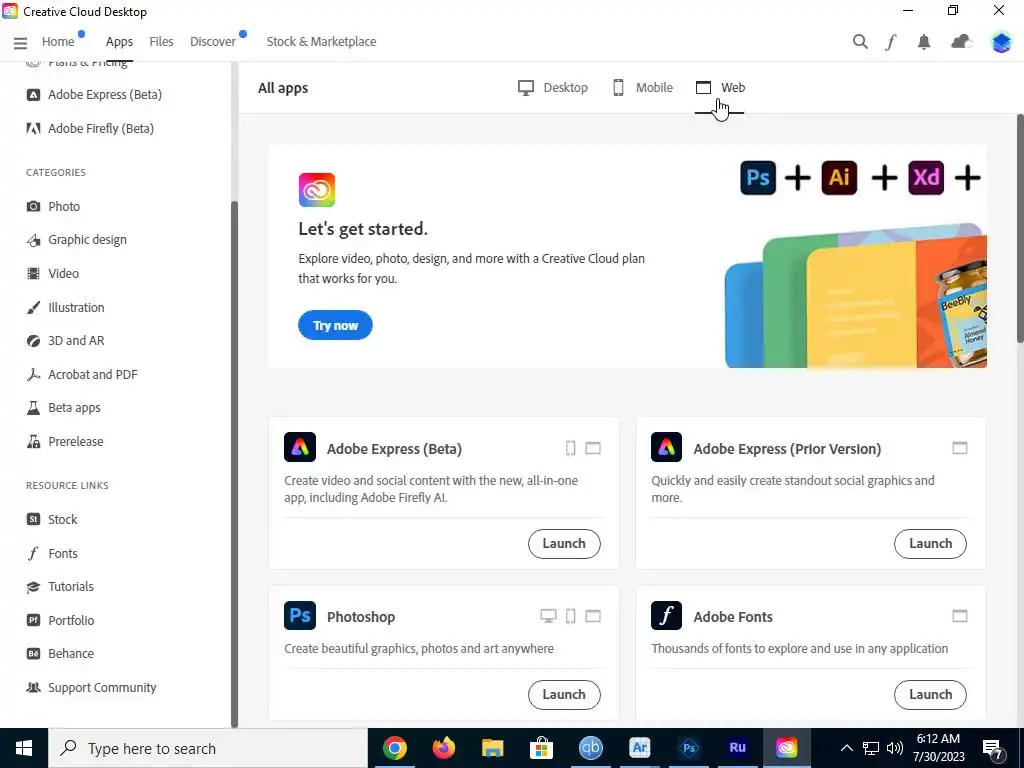Launch Photoshop web app
Screen dimensions: 1024x768
[x=564, y=694]
